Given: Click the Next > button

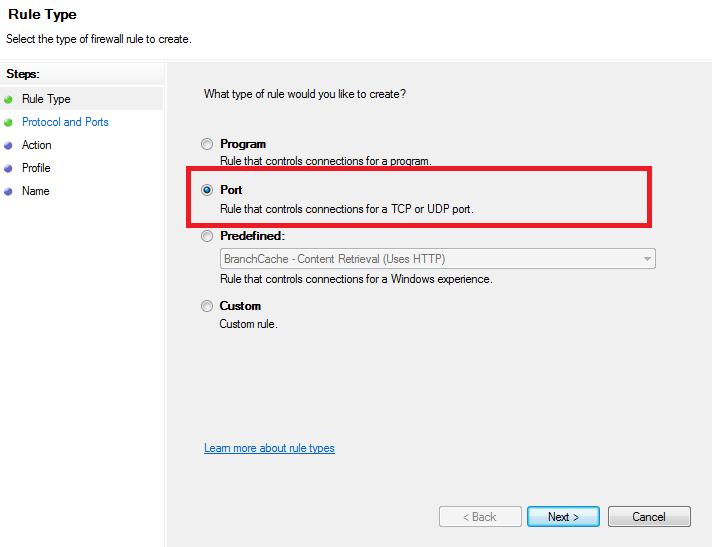Looking at the screenshot, I should [564, 517].
